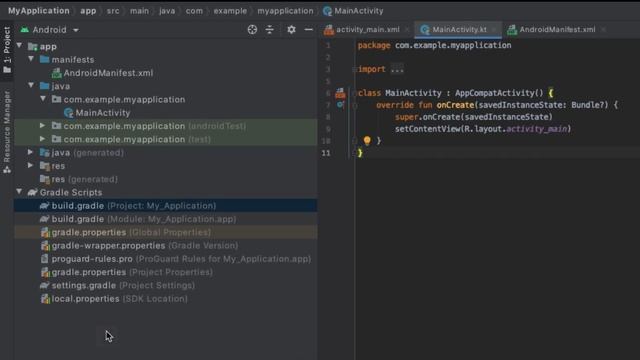Collapse the java folder

[x=31, y=86]
